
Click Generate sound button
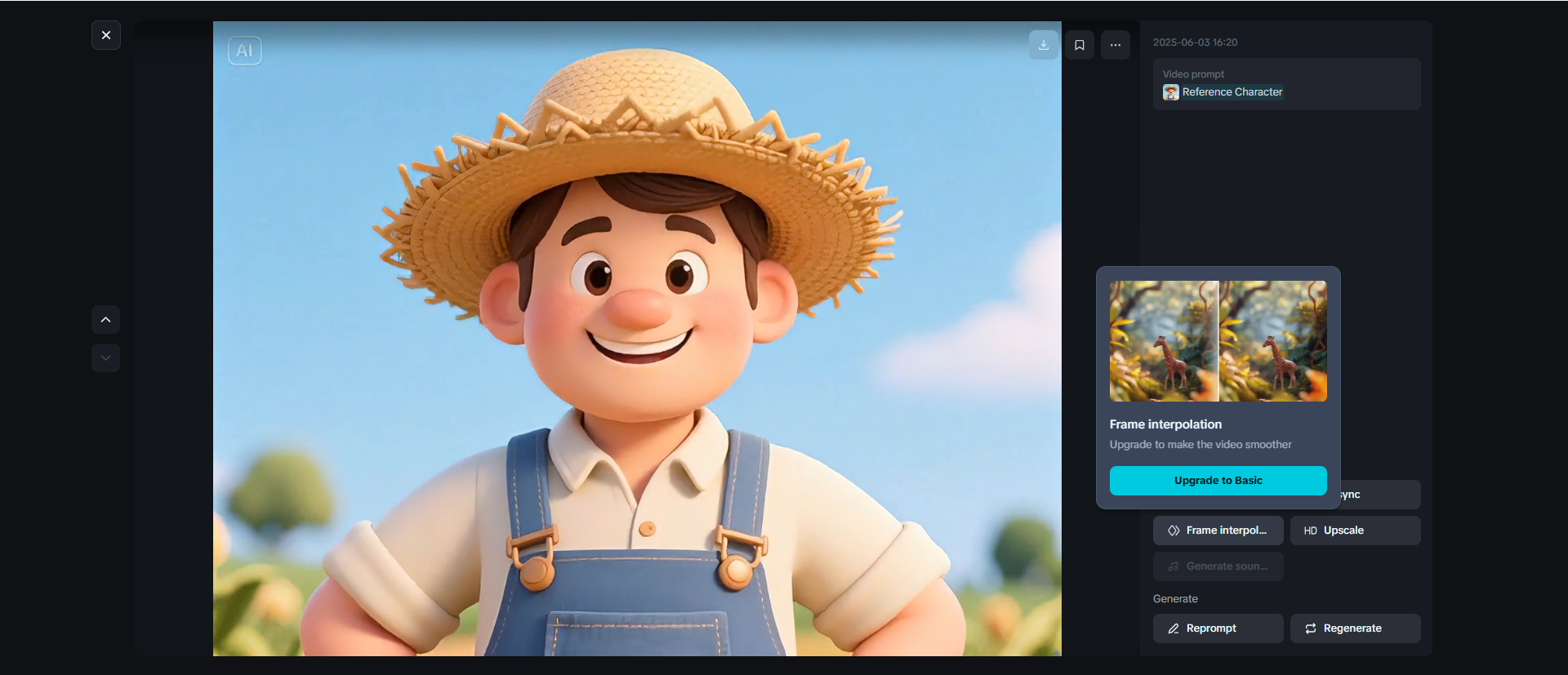coord(1218,566)
